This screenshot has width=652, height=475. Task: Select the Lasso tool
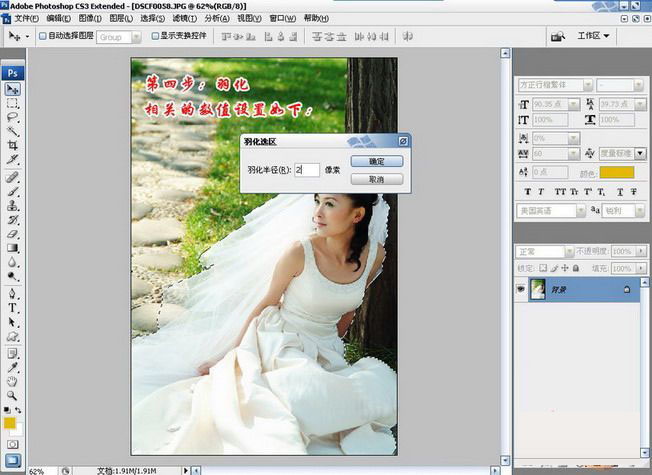[13, 117]
